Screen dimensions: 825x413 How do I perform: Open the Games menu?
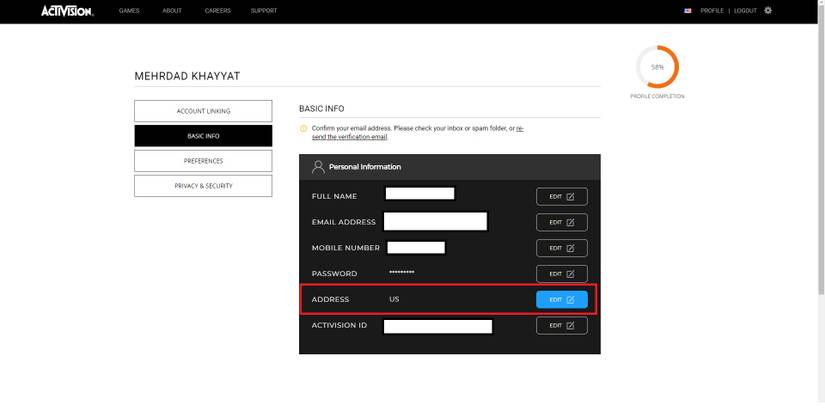pos(129,11)
